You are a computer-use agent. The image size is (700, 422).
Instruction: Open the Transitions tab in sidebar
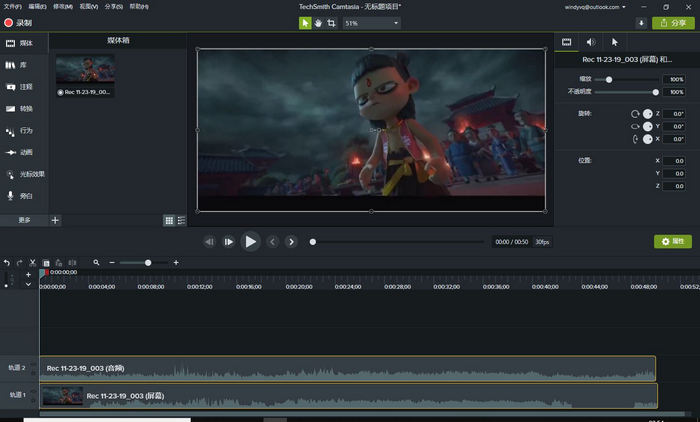(24, 109)
